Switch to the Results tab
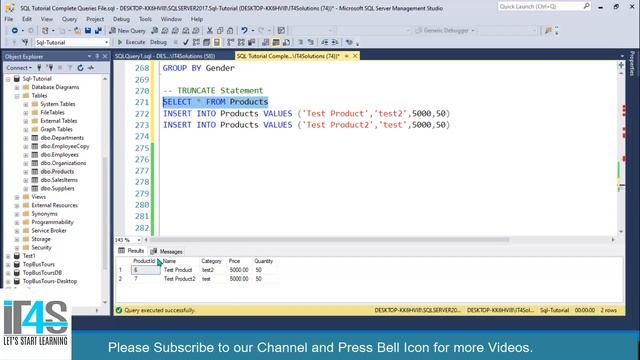The height and width of the screenshot is (360, 640). [x=131, y=251]
